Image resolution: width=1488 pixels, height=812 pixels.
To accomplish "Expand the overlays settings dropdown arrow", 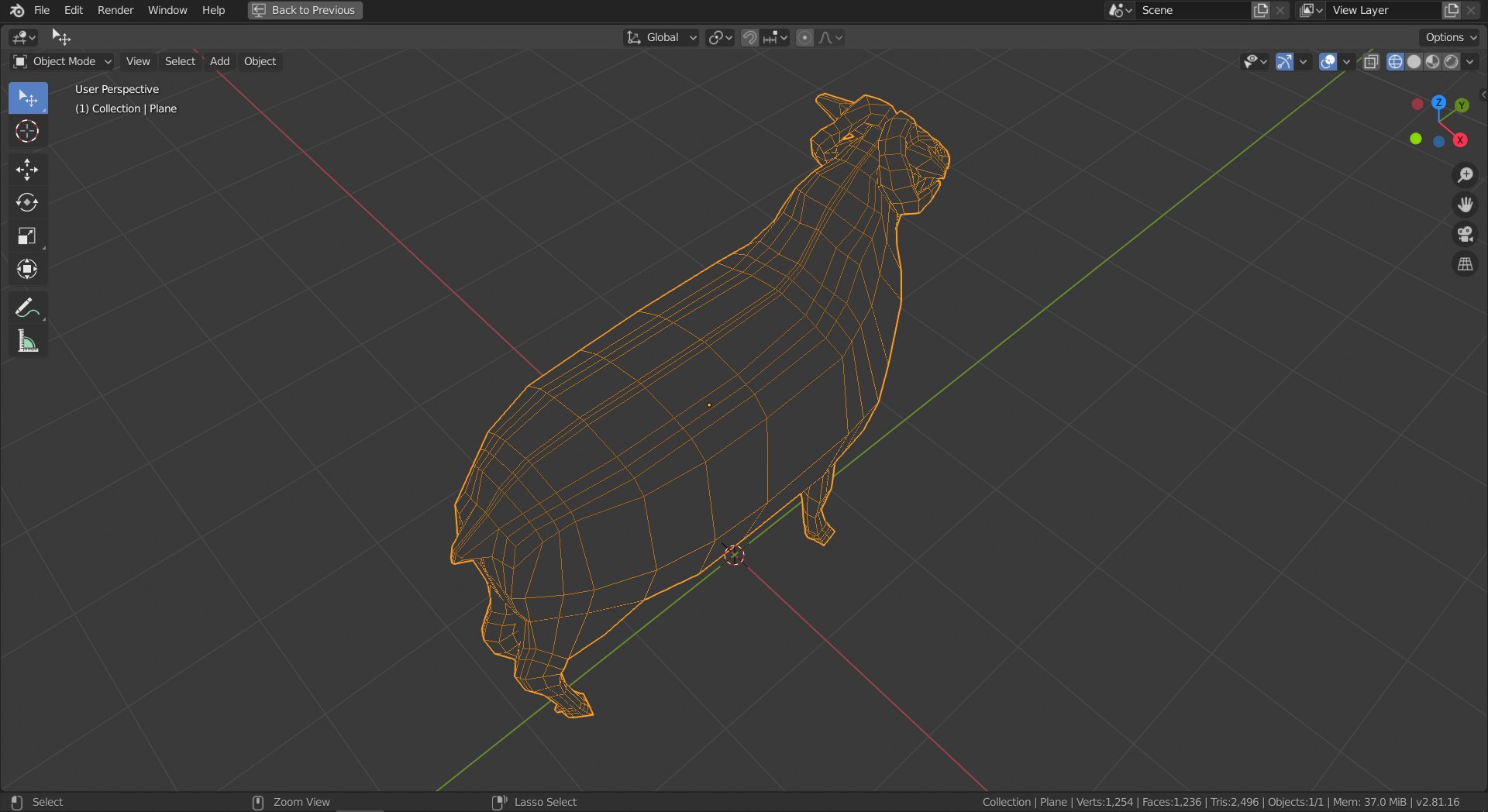I will click(1347, 61).
